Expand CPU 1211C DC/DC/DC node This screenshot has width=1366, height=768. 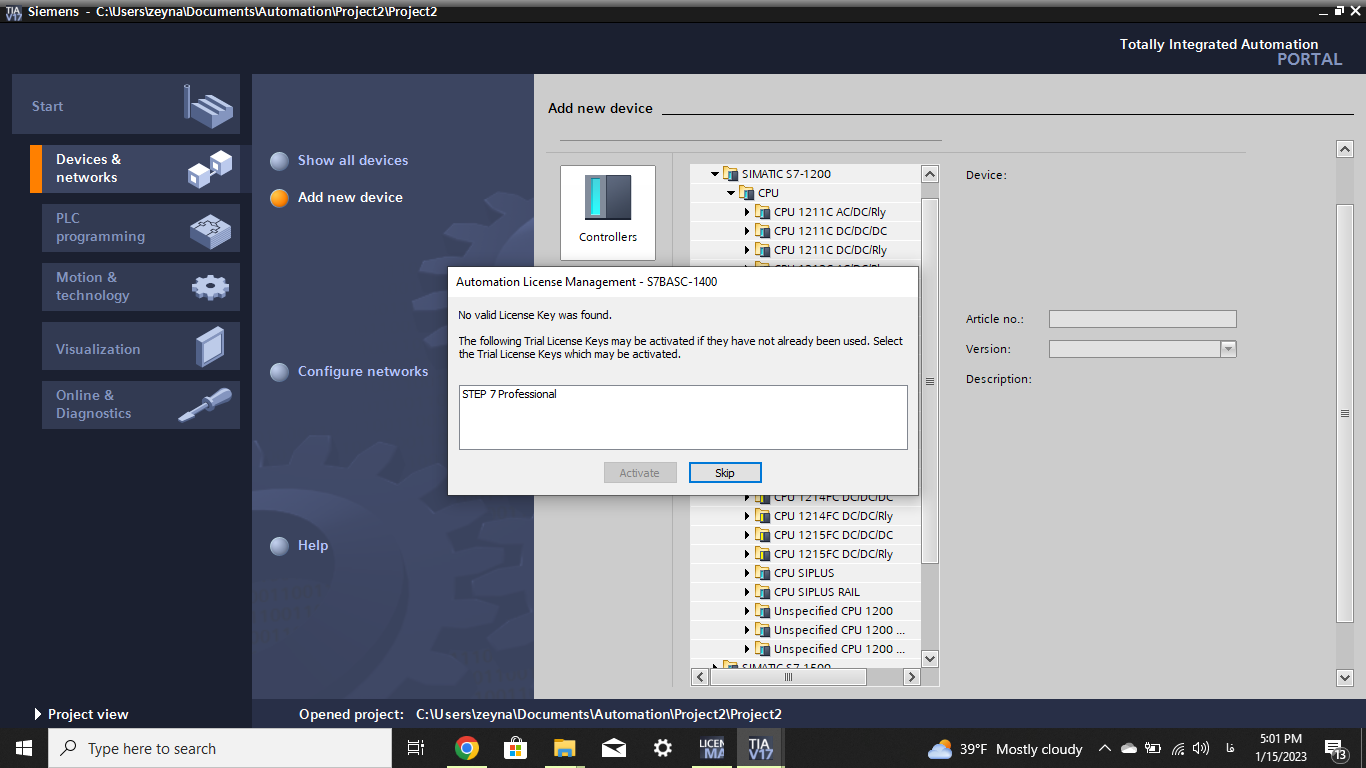(747, 231)
